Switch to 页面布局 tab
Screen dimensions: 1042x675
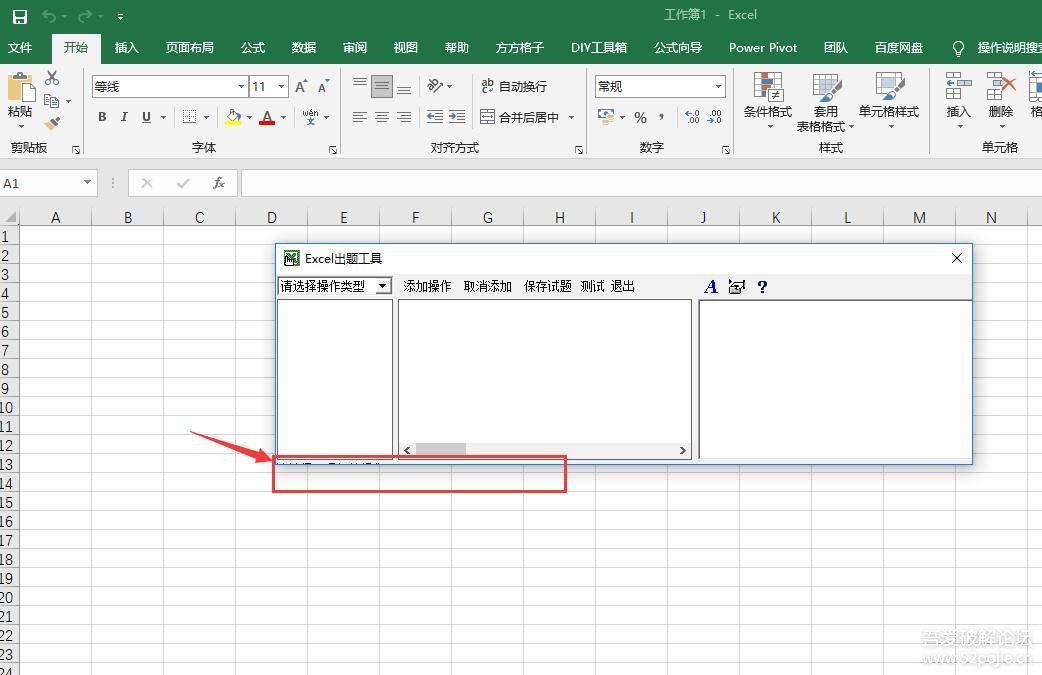pos(189,48)
